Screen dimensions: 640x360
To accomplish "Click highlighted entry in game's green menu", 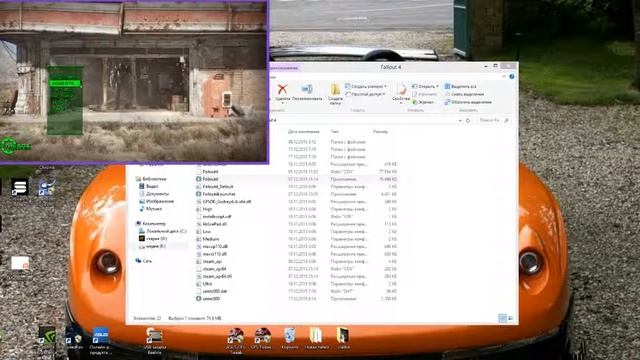I will 65,84.
